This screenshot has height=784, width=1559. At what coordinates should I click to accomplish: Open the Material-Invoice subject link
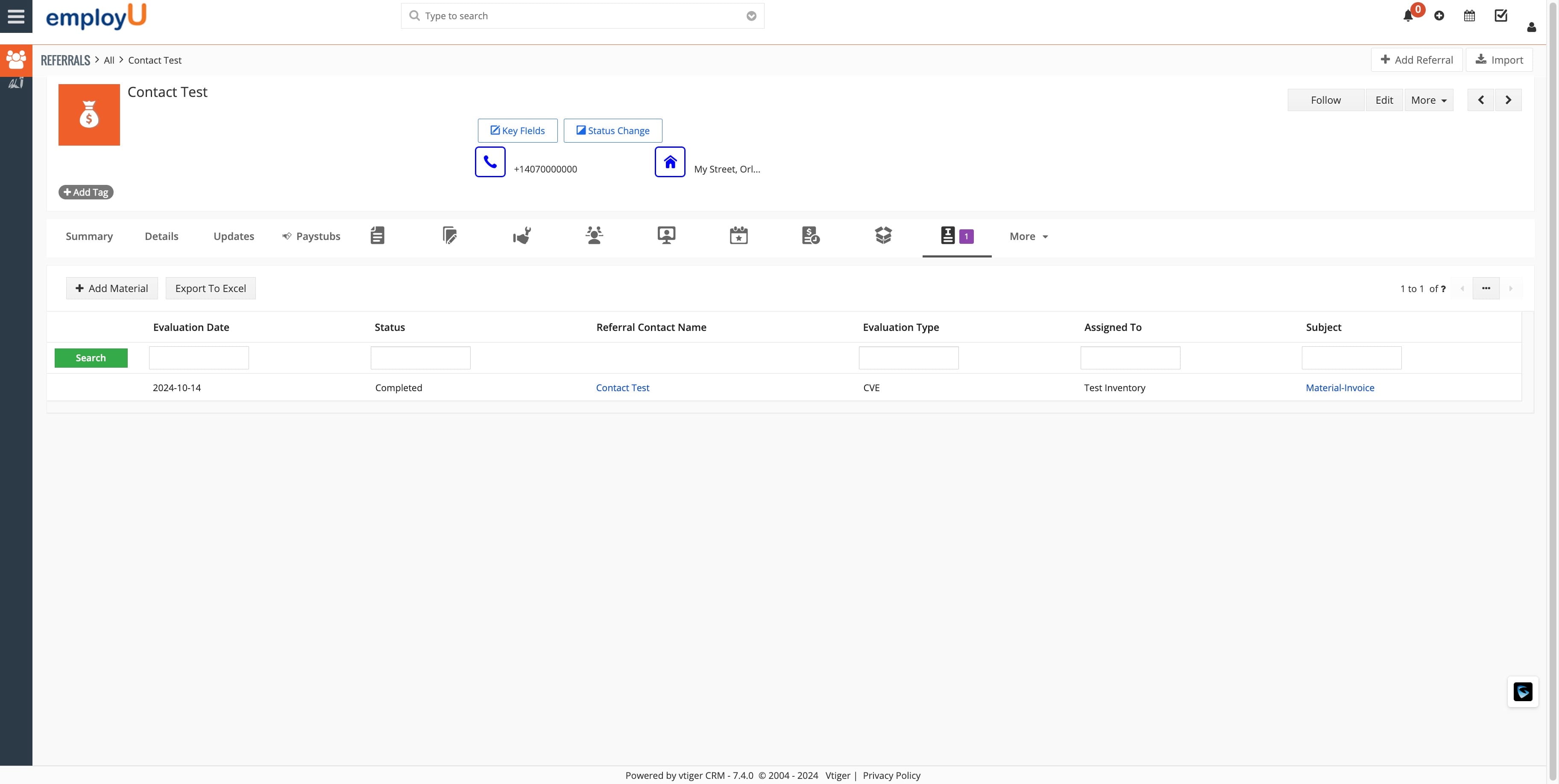pos(1339,388)
